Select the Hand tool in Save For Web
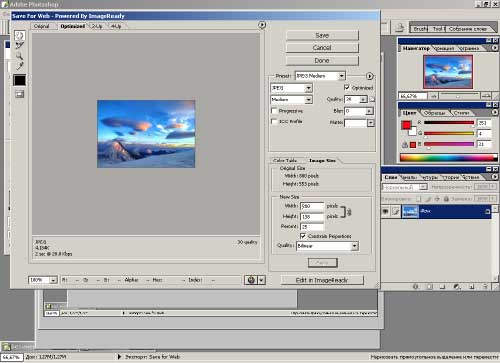 20,35
